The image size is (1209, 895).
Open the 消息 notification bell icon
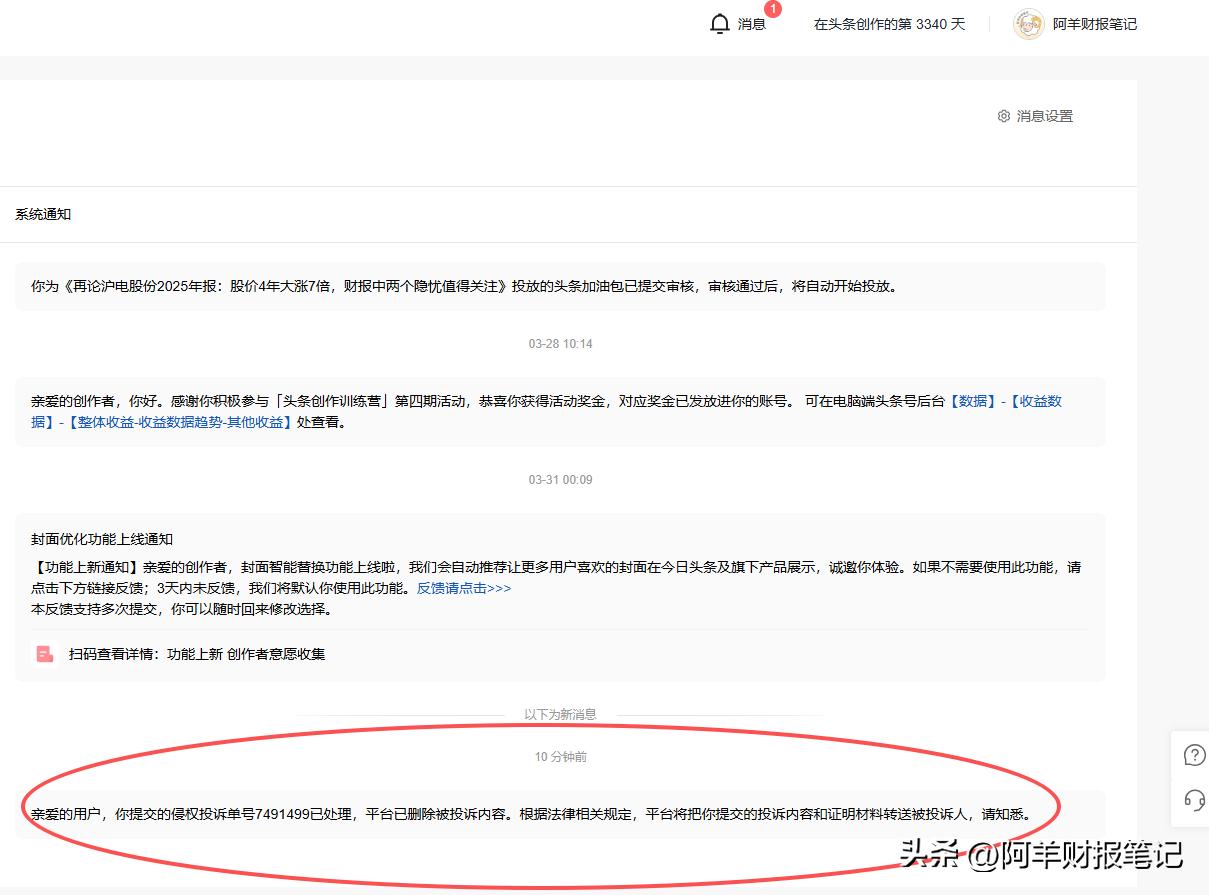pos(720,24)
